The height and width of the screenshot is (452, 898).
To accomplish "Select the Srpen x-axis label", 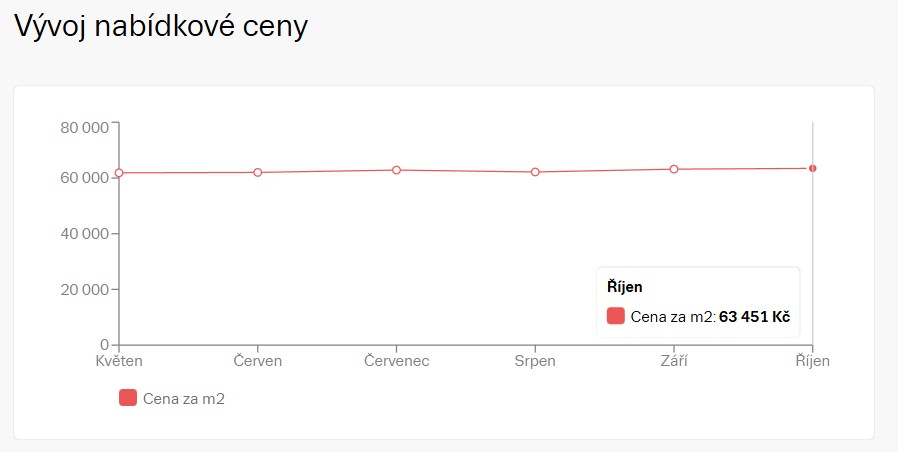I will [536, 361].
